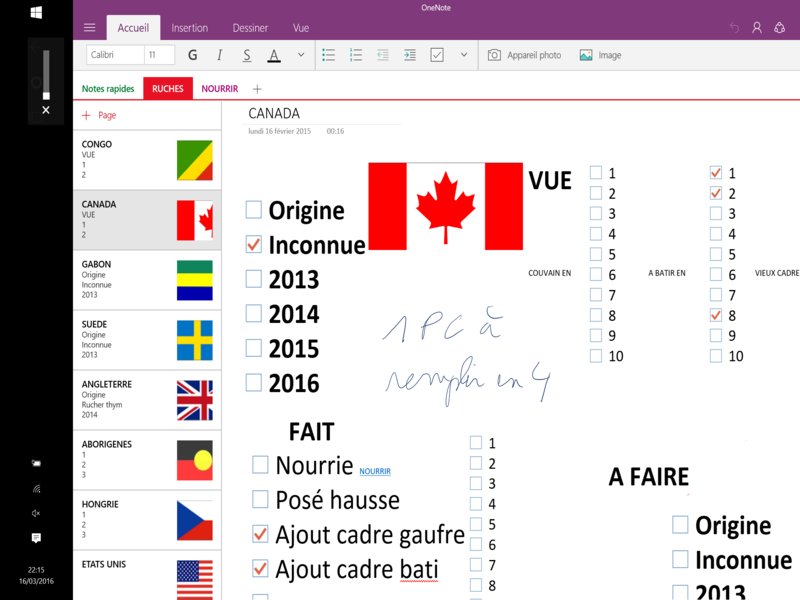Apply italic formatting

tap(219, 55)
